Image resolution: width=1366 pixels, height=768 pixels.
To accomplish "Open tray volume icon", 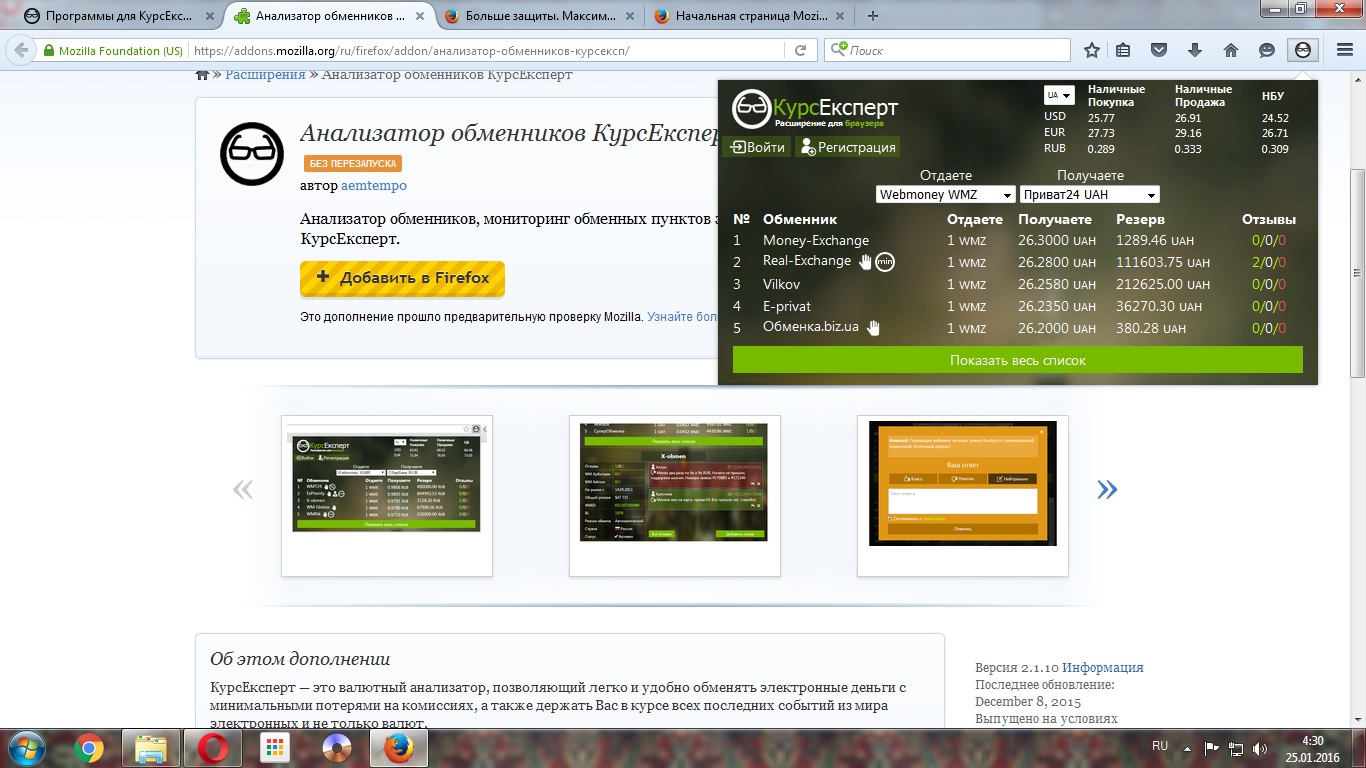I will (x=1262, y=748).
